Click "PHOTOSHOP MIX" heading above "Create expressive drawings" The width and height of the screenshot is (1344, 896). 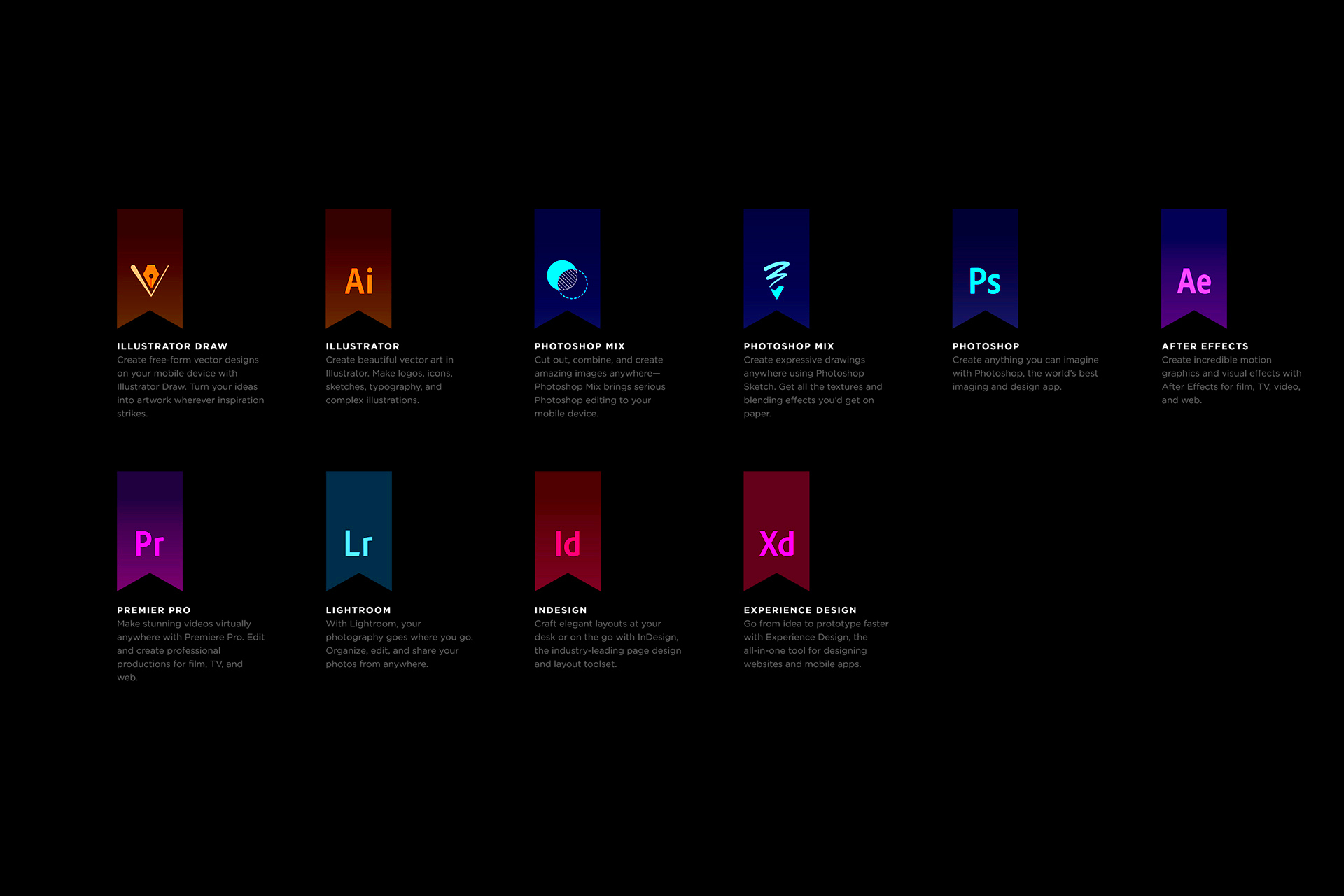pos(789,346)
